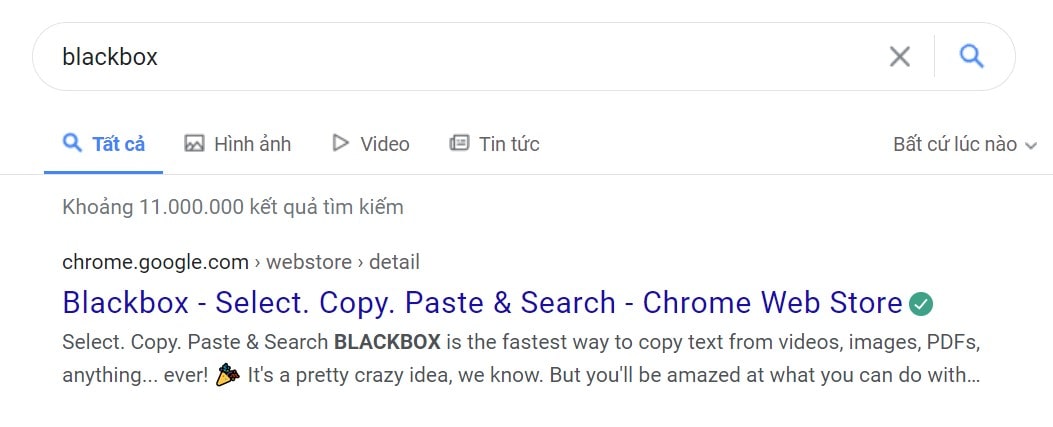Viewport: 1053px width, 427px height.
Task: Click the chevron arrow next to Bất cứ lúc nào
Action: coord(1031,146)
